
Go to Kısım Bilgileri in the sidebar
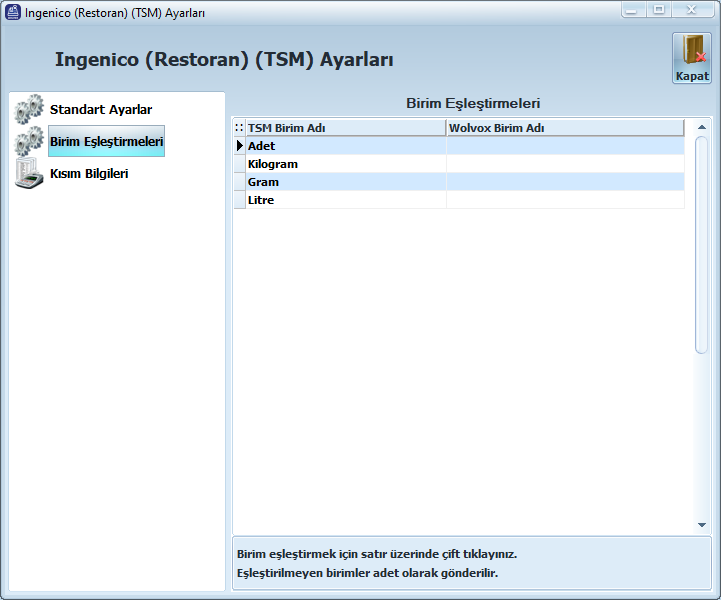point(89,174)
